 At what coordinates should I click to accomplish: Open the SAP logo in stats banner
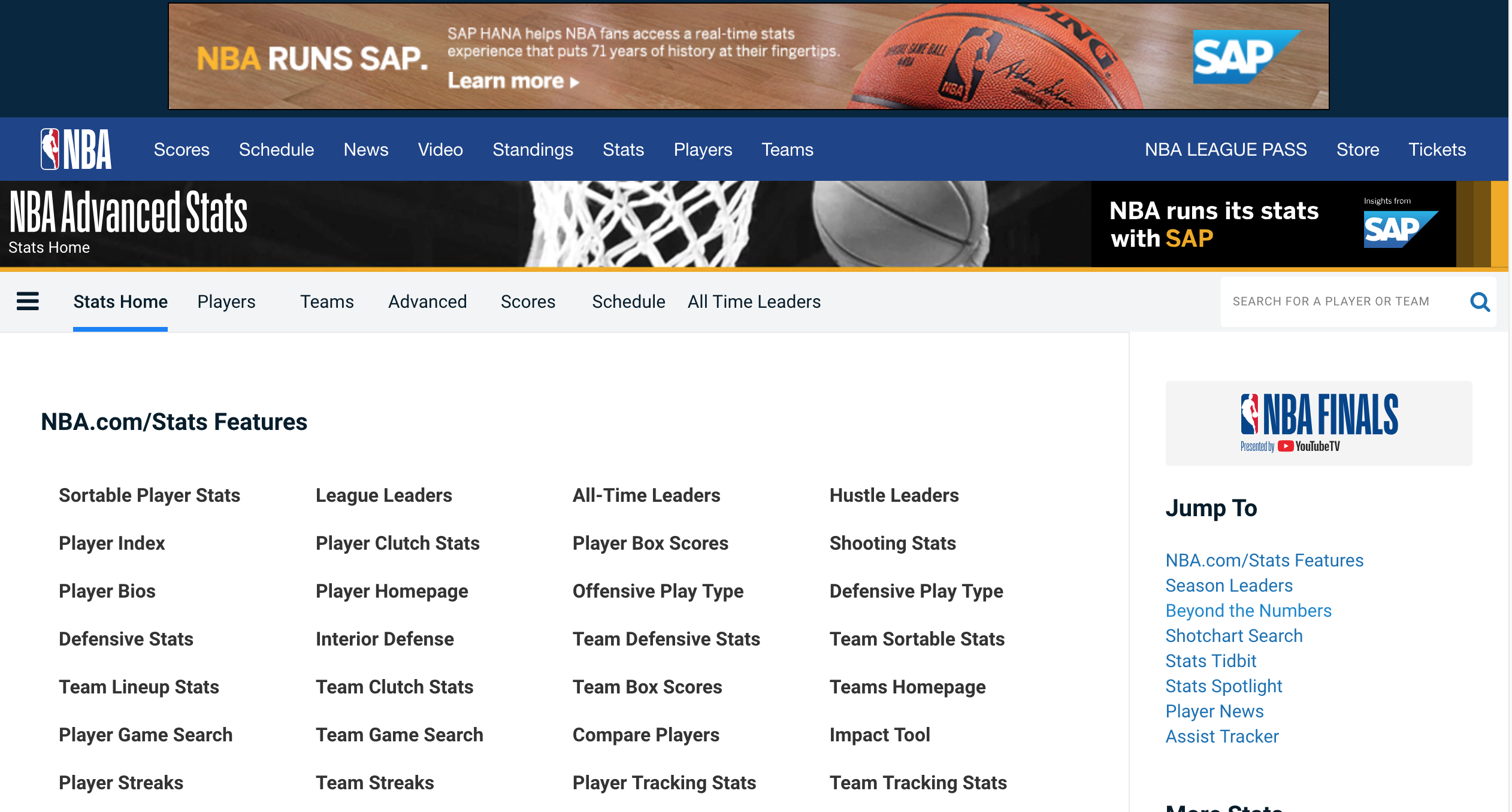coord(1400,229)
